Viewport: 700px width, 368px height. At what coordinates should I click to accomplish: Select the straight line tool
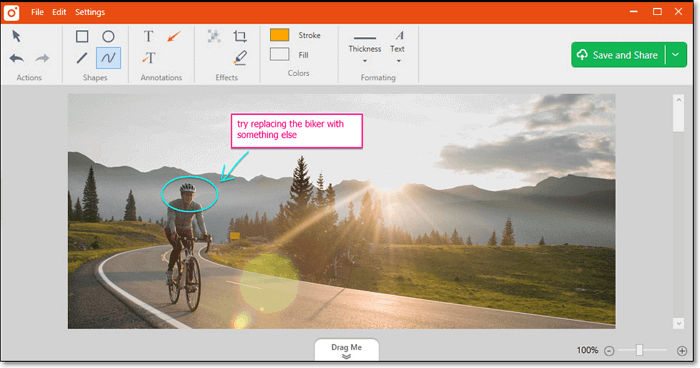coord(82,58)
